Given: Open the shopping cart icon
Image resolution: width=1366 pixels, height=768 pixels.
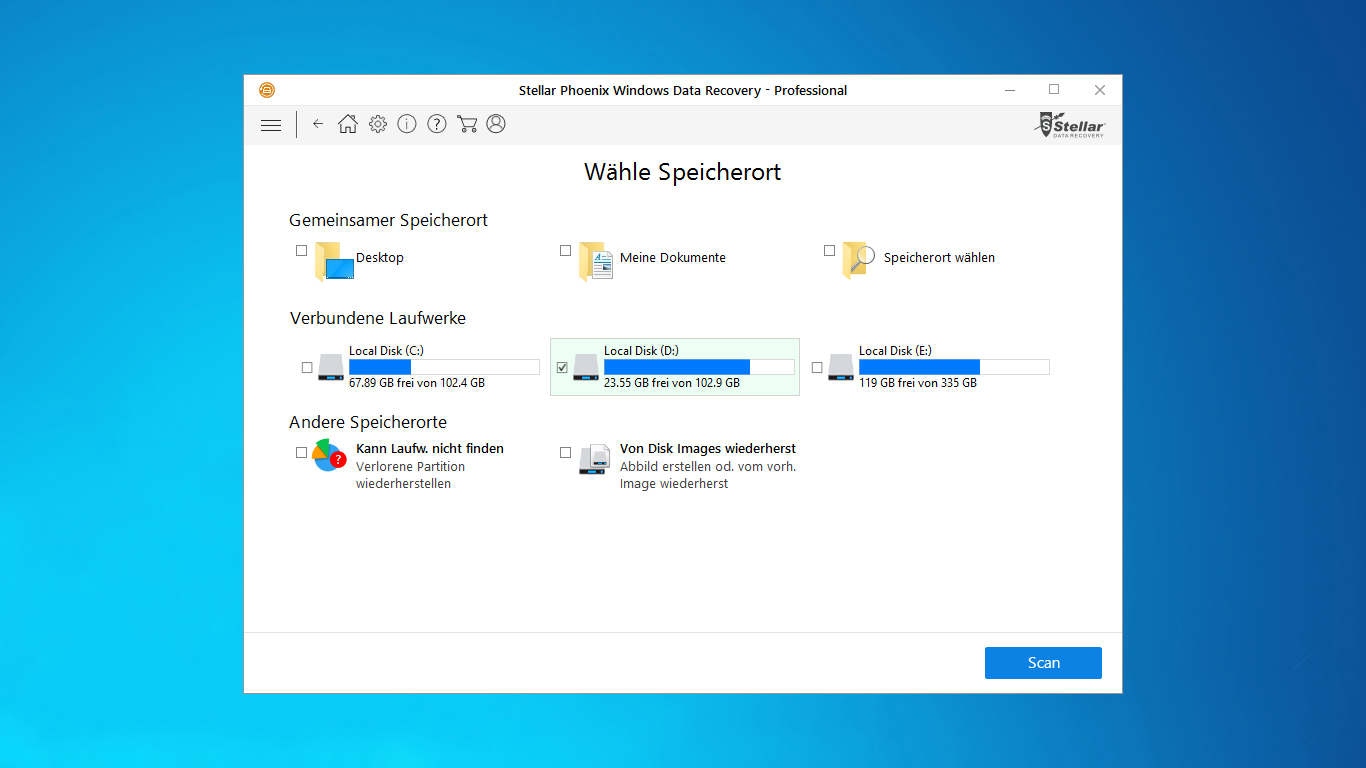Looking at the screenshot, I should click(x=467, y=124).
